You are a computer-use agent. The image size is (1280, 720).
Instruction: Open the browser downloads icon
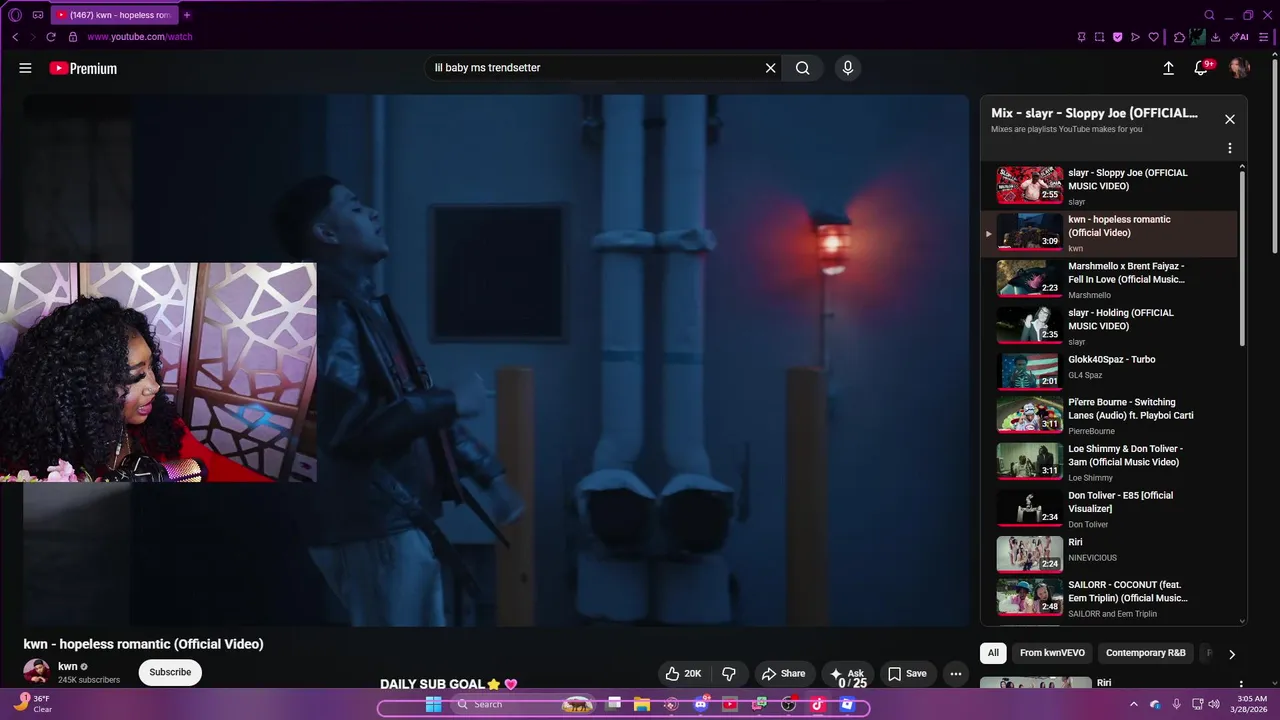point(1215,37)
